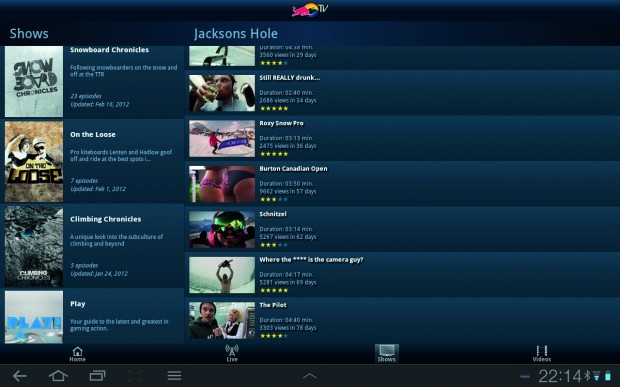Open the Android menu icon
This screenshot has height=387, width=620.
point(174,376)
